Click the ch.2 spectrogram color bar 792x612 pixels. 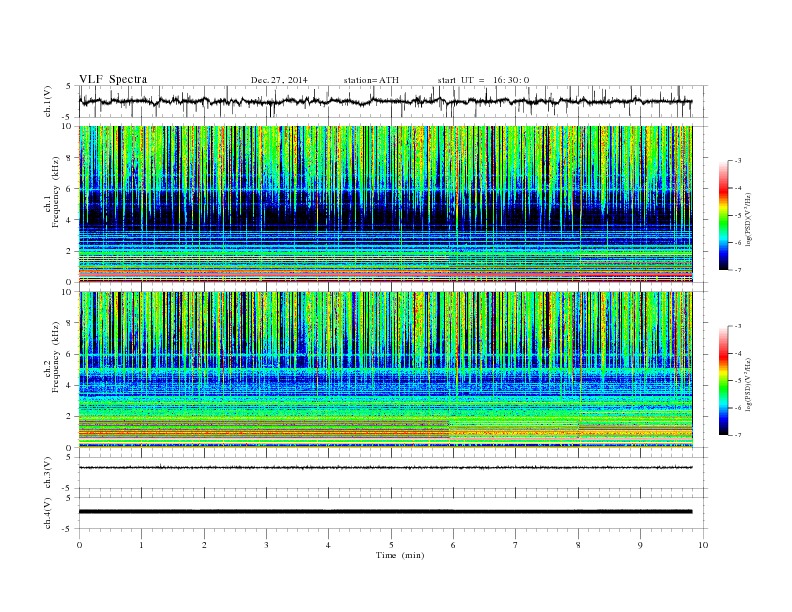pyautogui.click(x=724, y=380)
